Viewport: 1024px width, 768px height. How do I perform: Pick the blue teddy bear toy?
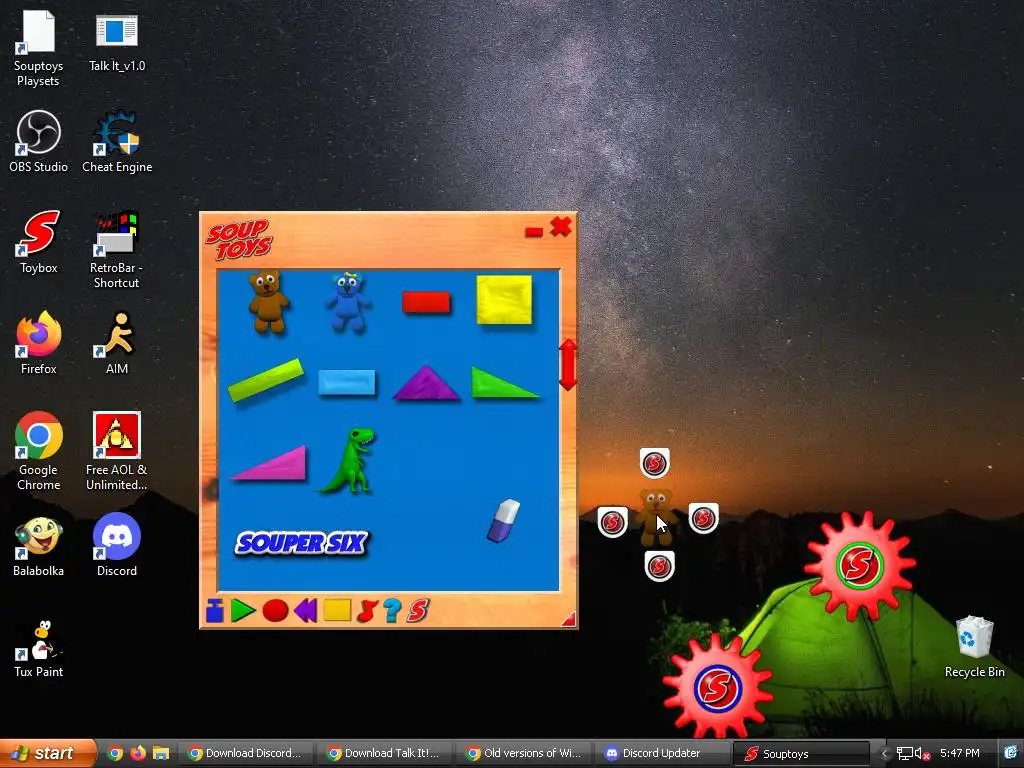[347, 302]
